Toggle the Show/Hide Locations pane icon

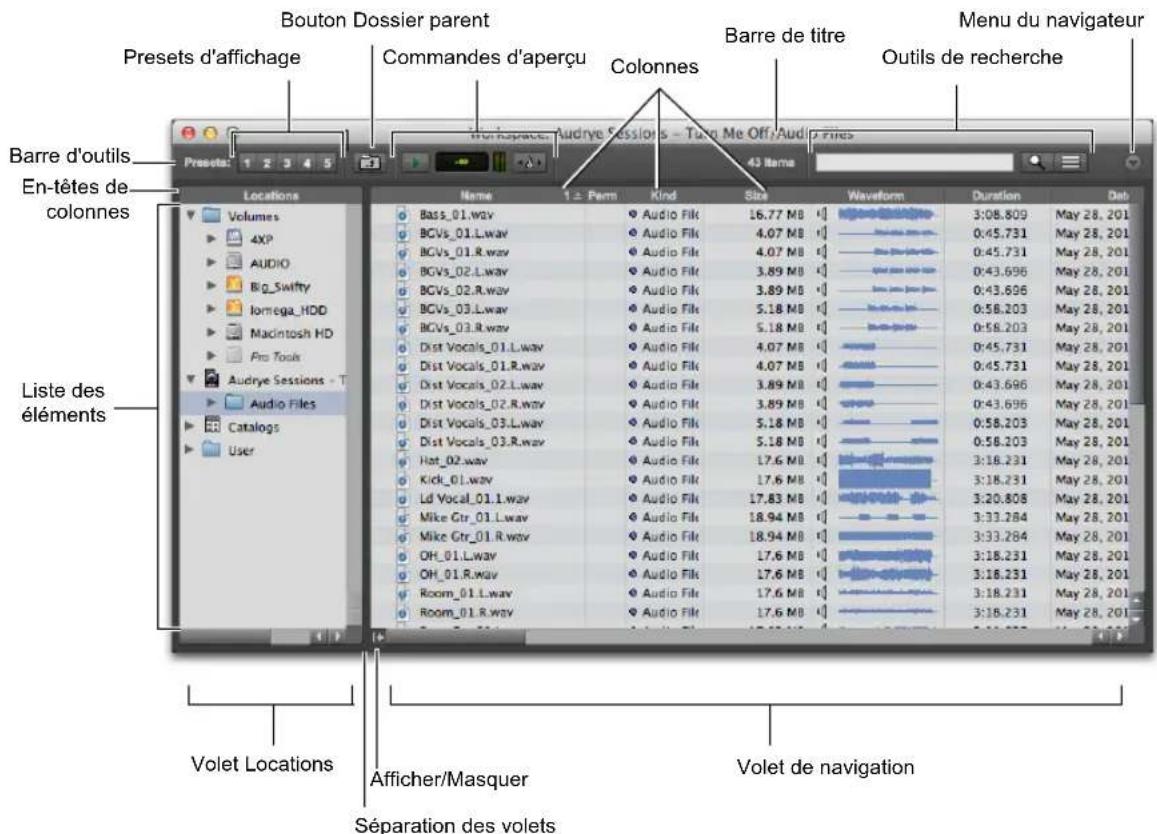[378, 636]
